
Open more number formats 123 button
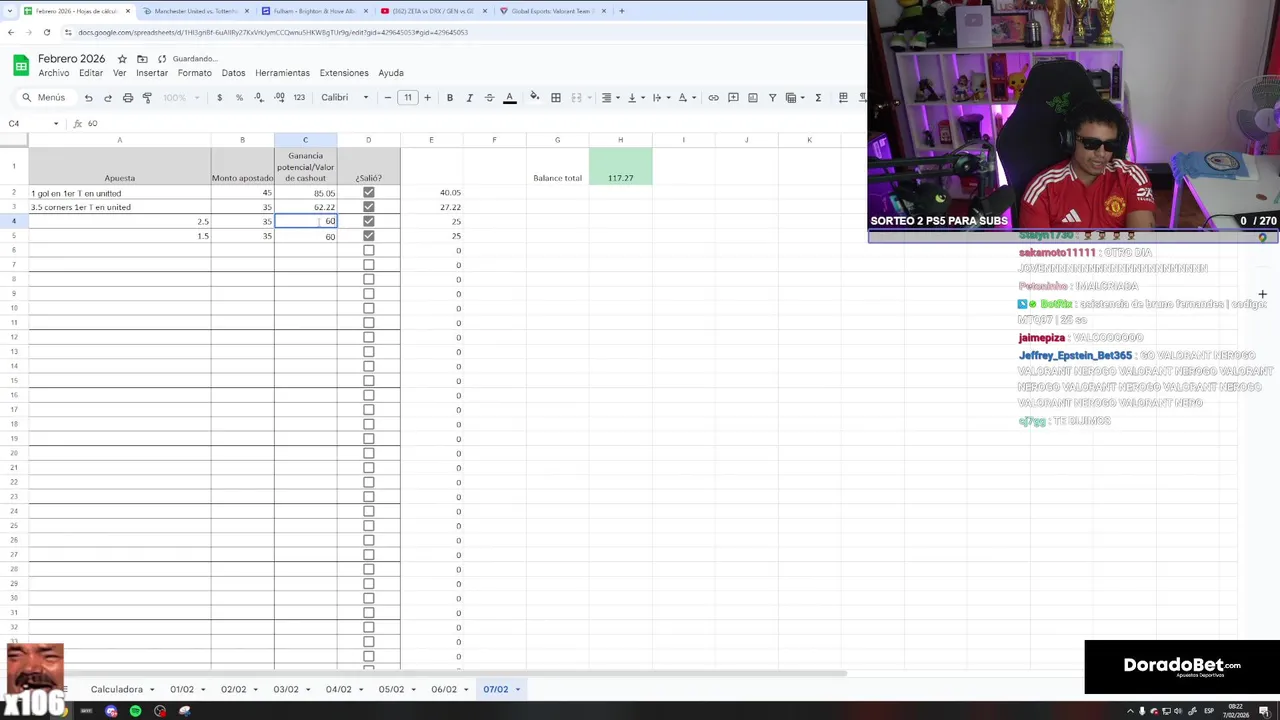point(298,97)
